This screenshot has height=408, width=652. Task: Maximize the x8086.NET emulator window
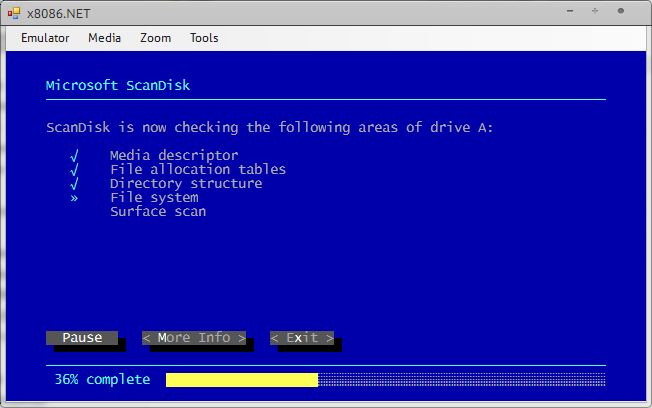tap(595, 11)
